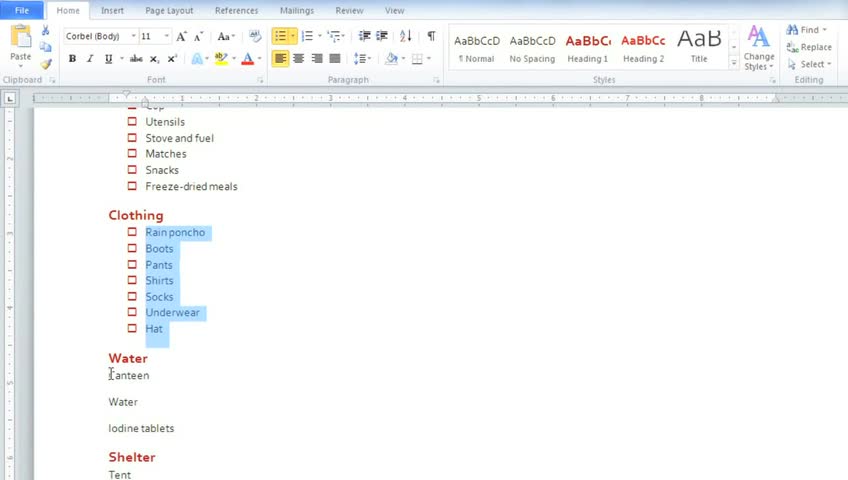Click the tab selector at ruler corner
This screenshot has height=480, width=848.
(x=10, y=98)
